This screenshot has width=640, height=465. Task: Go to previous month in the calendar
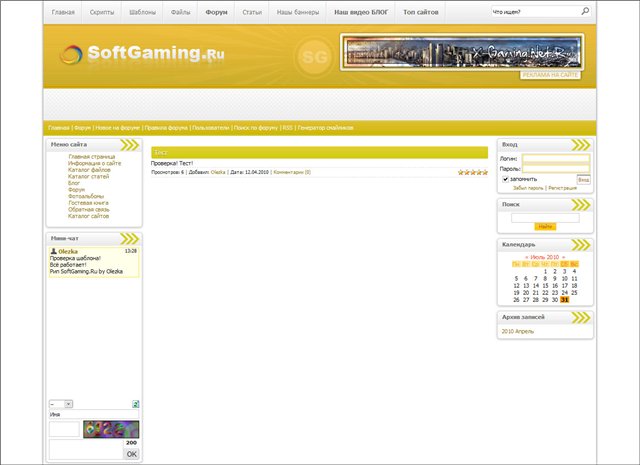(x=527, y=257)
